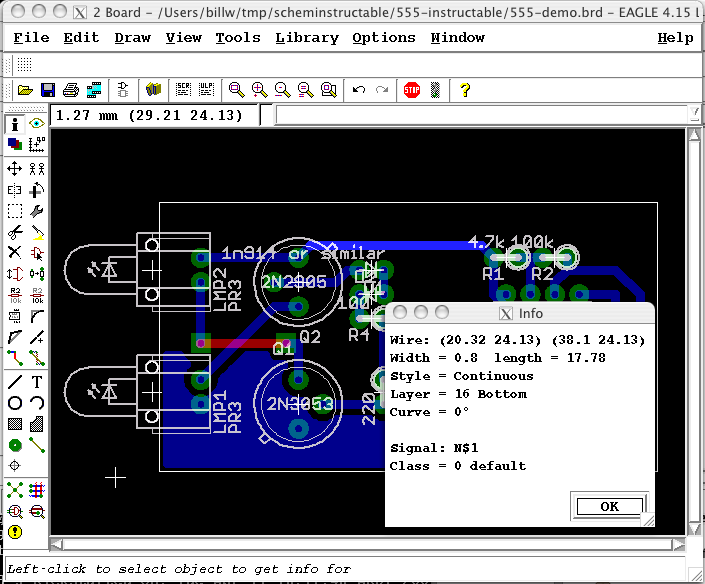705x584 pixels.
Task: Click the Zoom in magnifier icon
Action: [x=259, y=90]
